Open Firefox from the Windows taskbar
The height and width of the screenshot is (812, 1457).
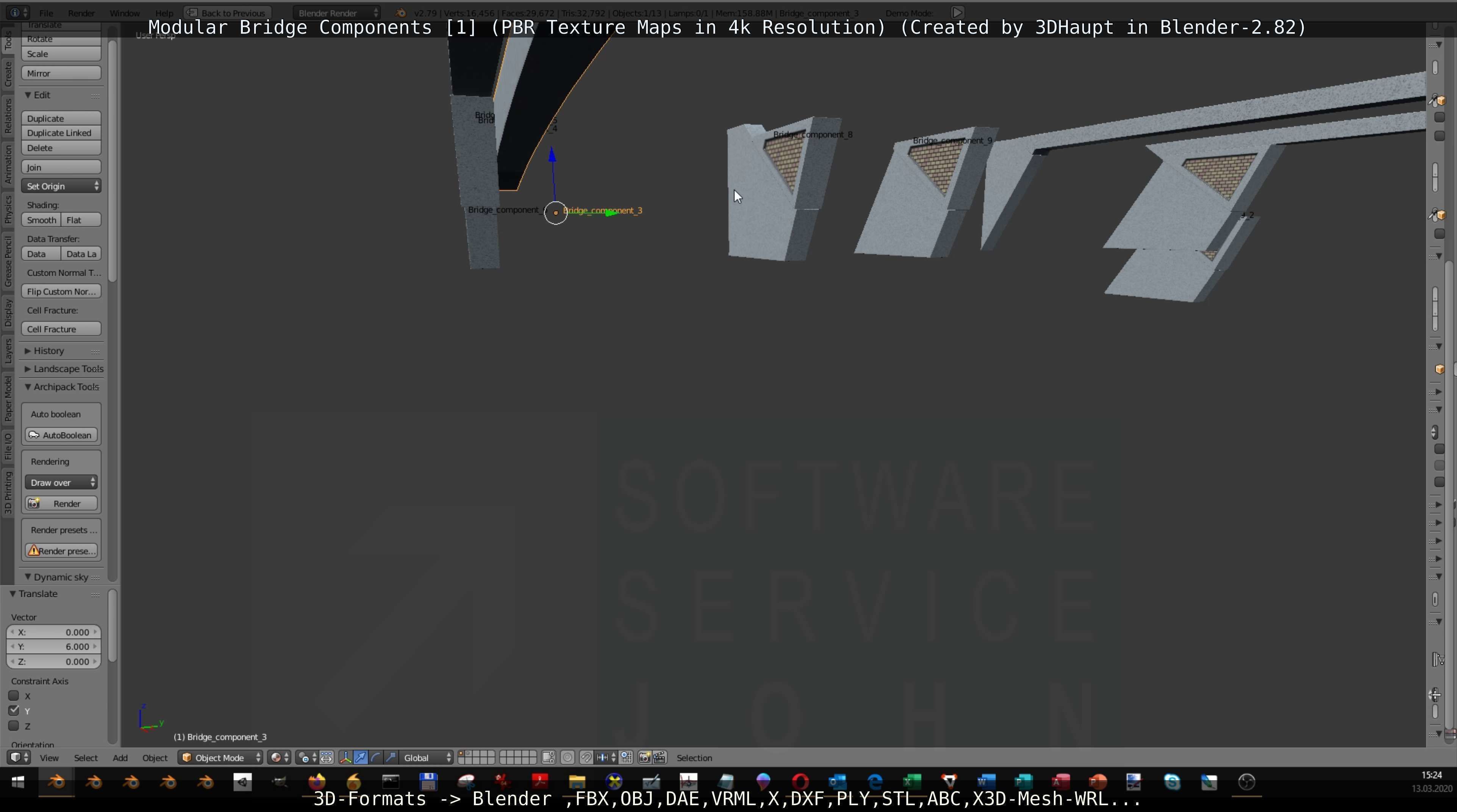(317, 782)
